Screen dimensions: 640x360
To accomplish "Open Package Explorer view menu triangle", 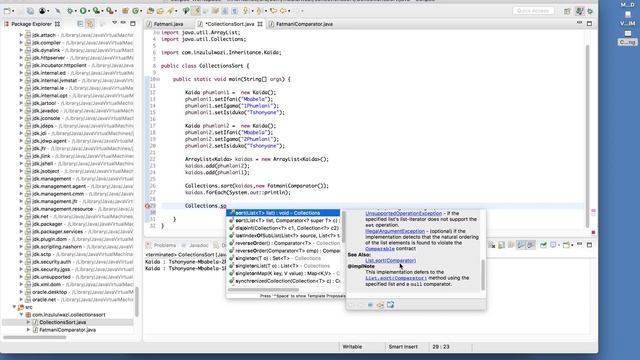I will 114,24.
